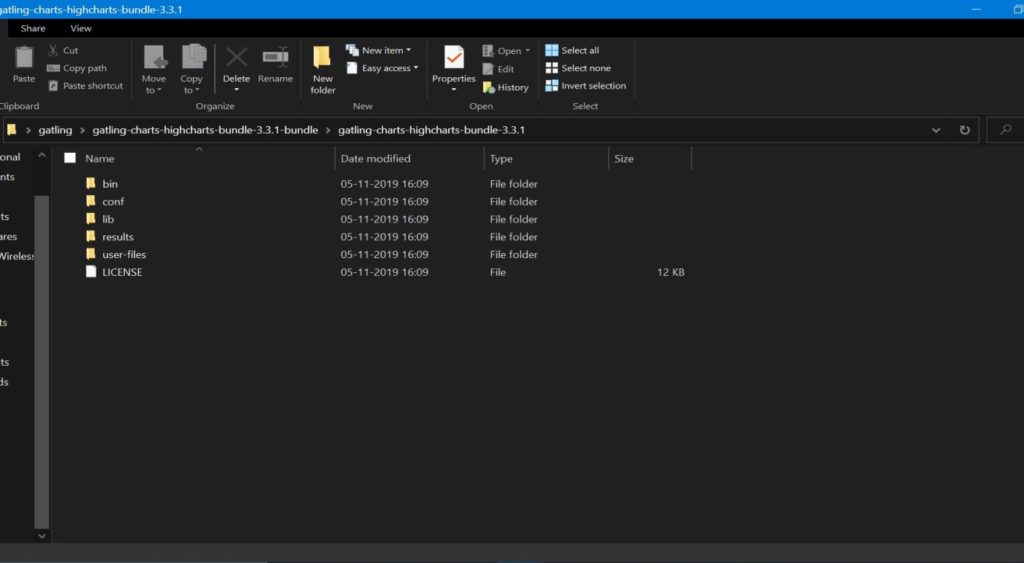This screenshot has width=1024, height=563.
Task: Click the Rename icon in Organize group
Action: [275, 58]
